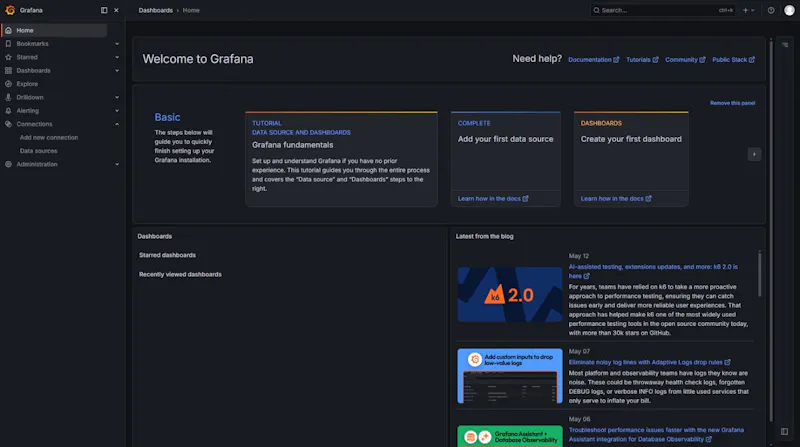800x447 pixels.
Task: Open Troubleshoot performance issues article link
Action: click(x=656, y=435)
